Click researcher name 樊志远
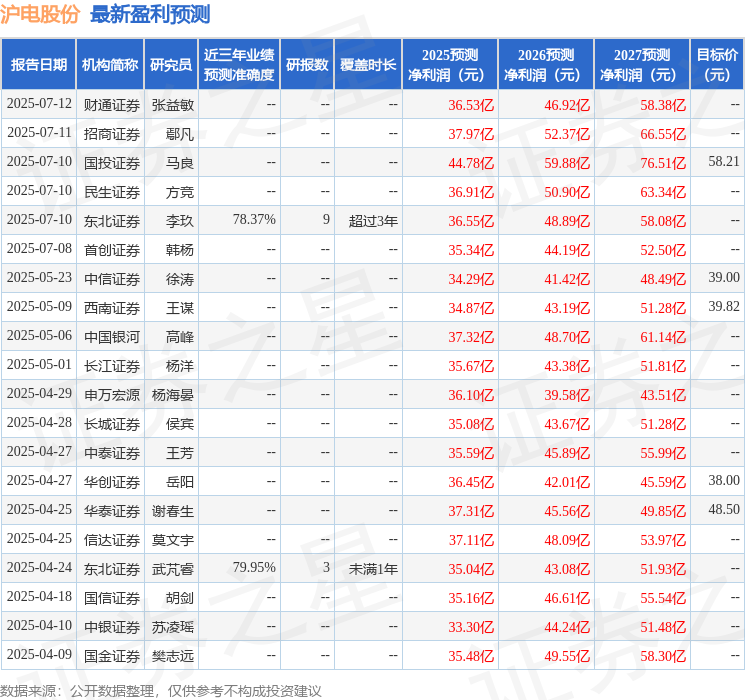Screen dimensions: 745x700 (173, 656)
